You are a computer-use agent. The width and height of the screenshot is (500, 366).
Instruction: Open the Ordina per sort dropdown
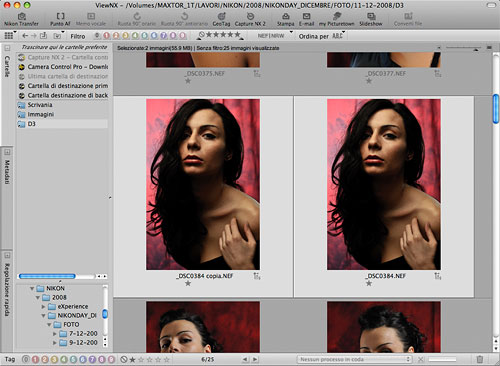point(322,36)
